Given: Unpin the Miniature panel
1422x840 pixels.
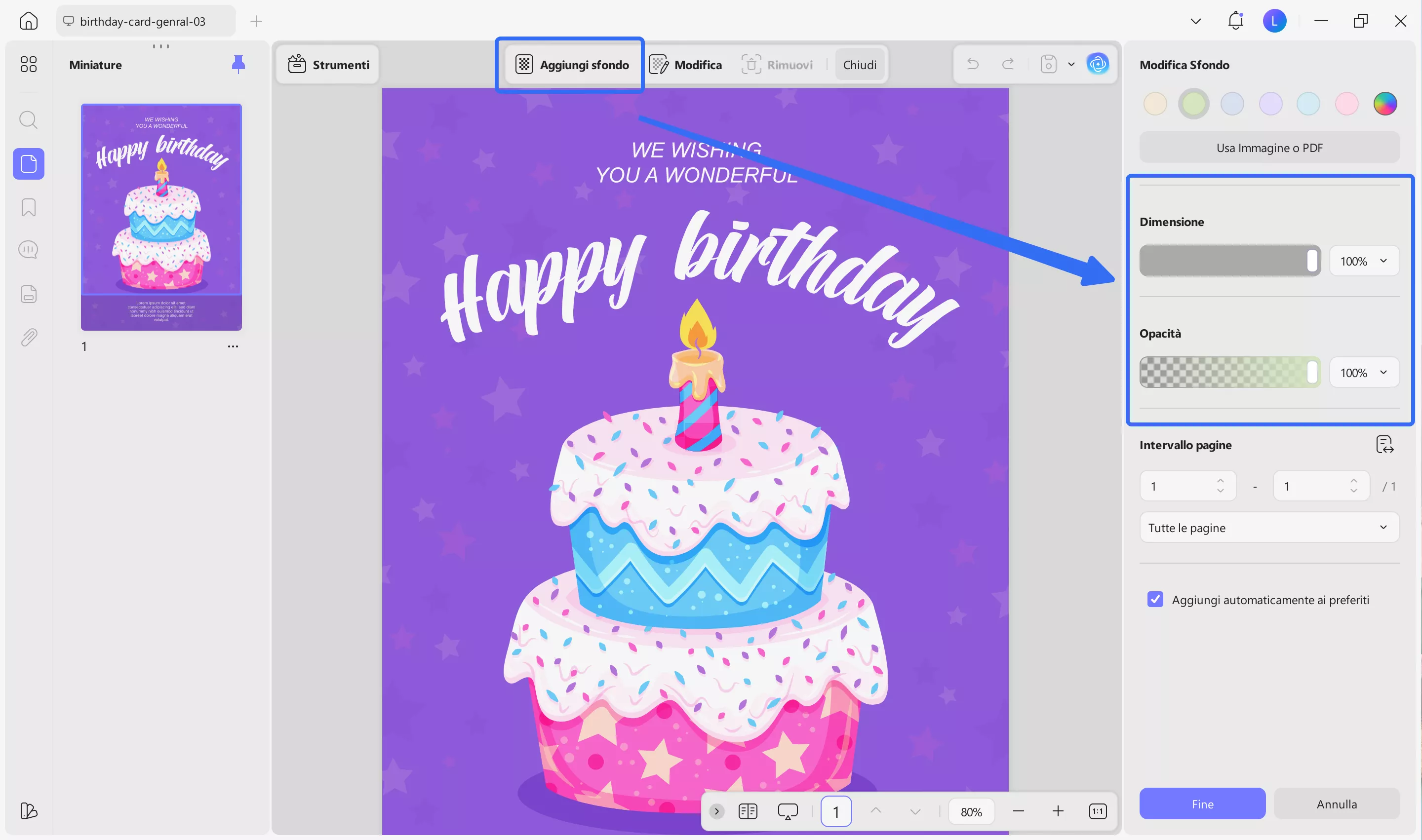Looking at the screenshot, I should click(238, 64).
